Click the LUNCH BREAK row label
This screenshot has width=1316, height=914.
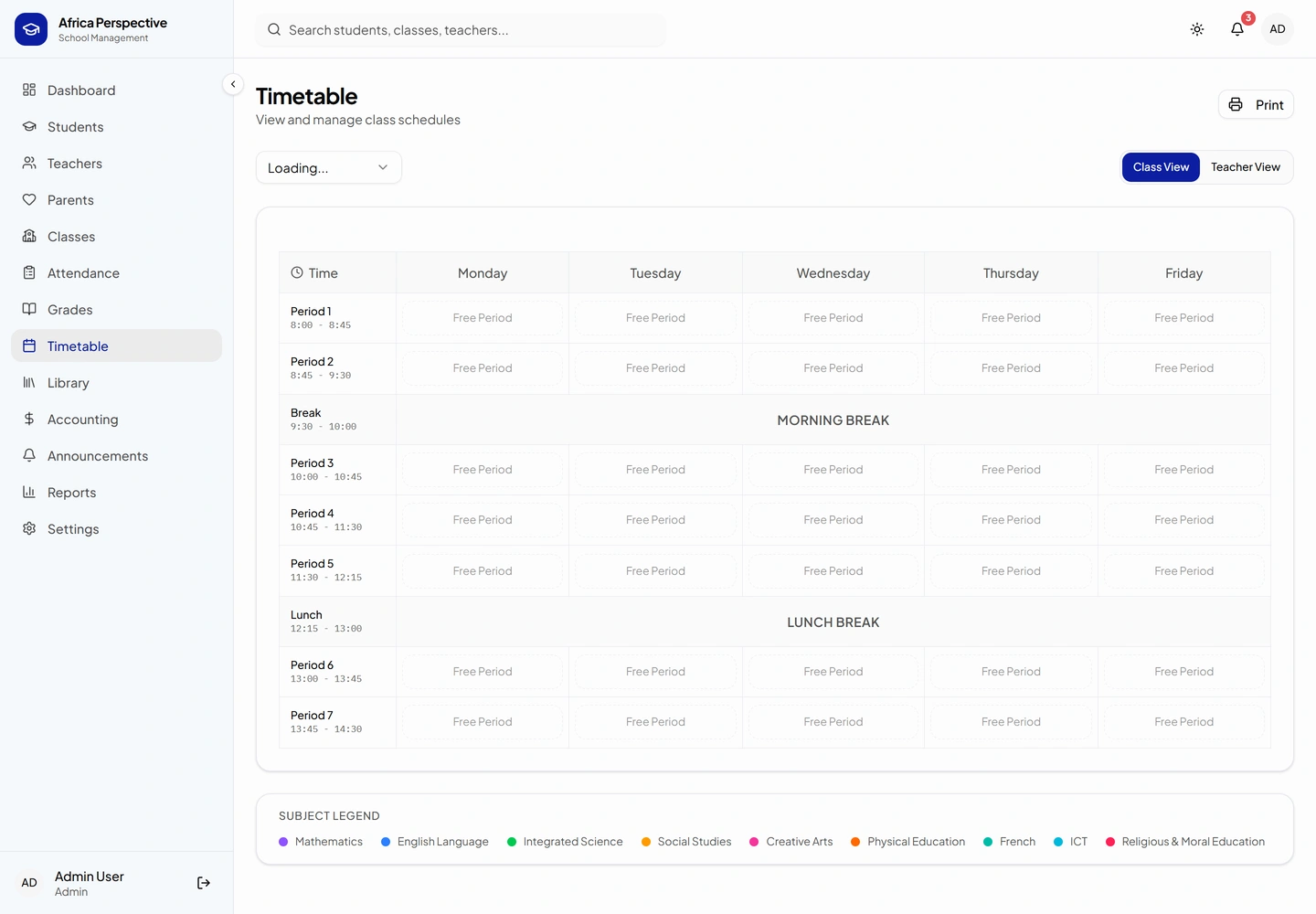pyautogui.click(x=833, y=622)
